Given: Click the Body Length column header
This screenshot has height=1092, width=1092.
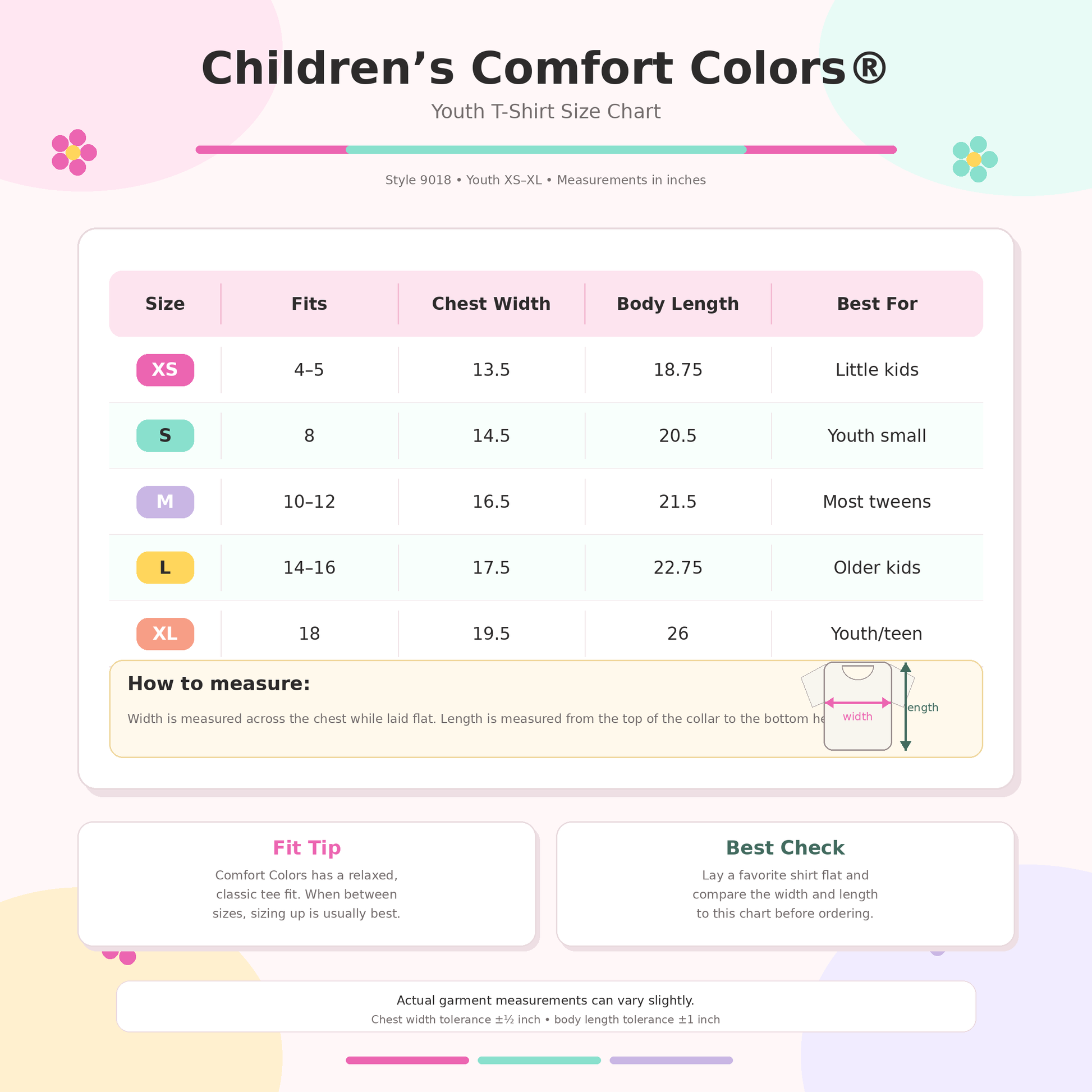Looking at the screenshot, I should tap(678, 304).
